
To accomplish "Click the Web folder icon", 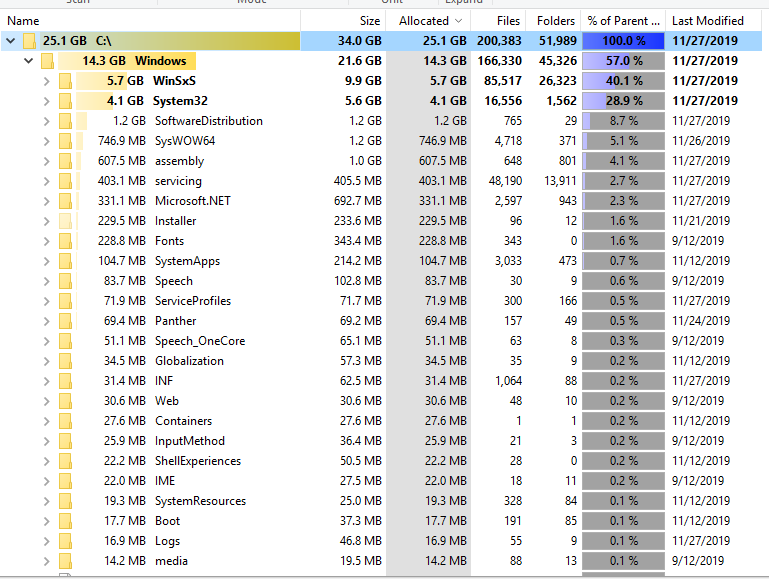I will click(65, 401).
